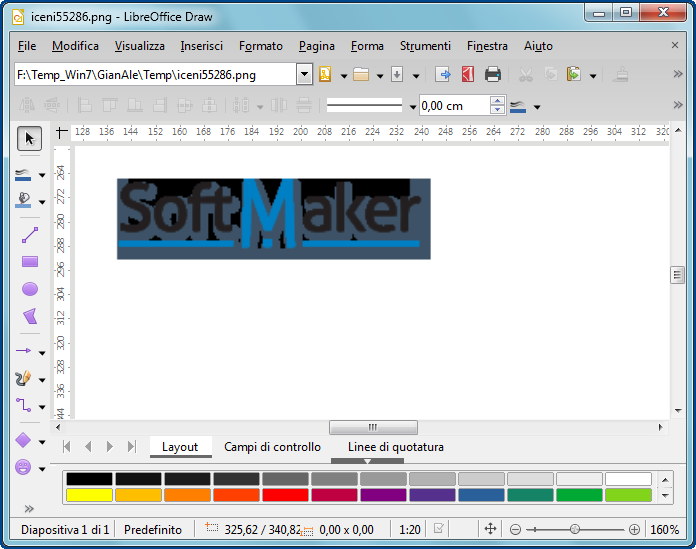Expand the symbol shapes smiley dropdown arrow

coord(42,468)
